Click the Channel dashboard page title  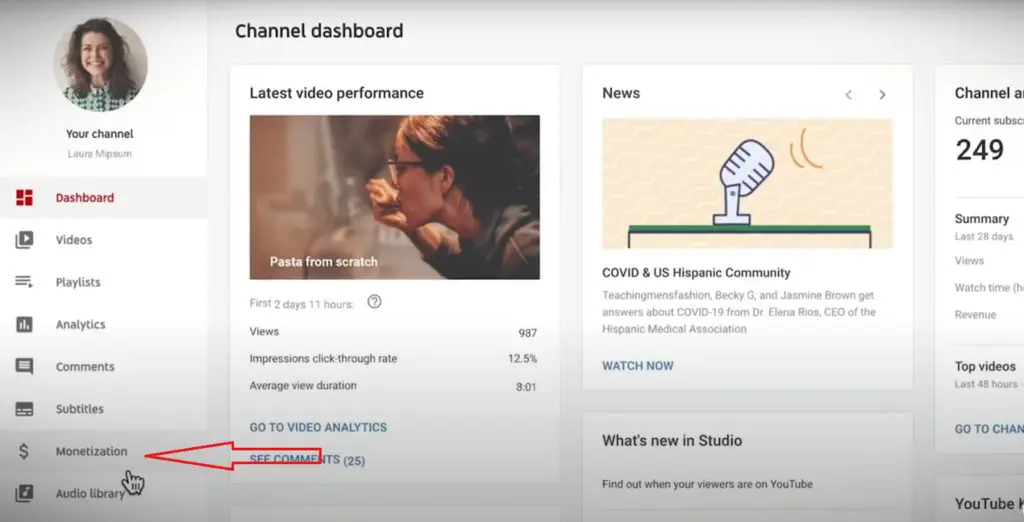tap(319, 31)
